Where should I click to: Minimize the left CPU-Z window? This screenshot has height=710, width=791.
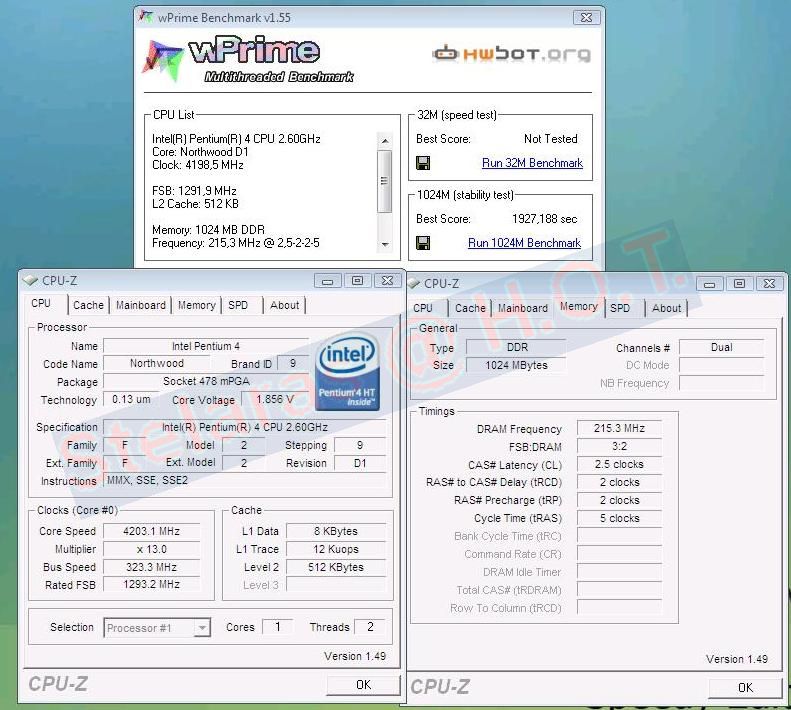(327, 281)
